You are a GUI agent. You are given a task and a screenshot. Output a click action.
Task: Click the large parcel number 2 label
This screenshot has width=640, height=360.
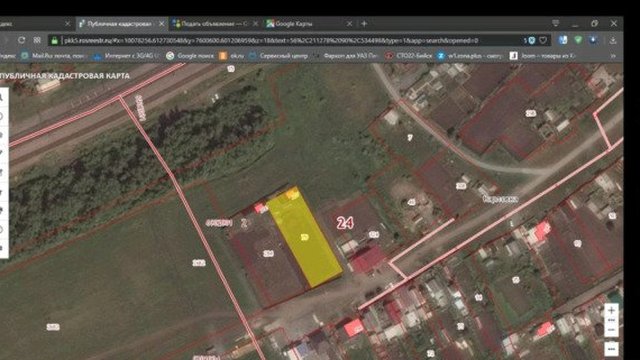click(244, 223)
